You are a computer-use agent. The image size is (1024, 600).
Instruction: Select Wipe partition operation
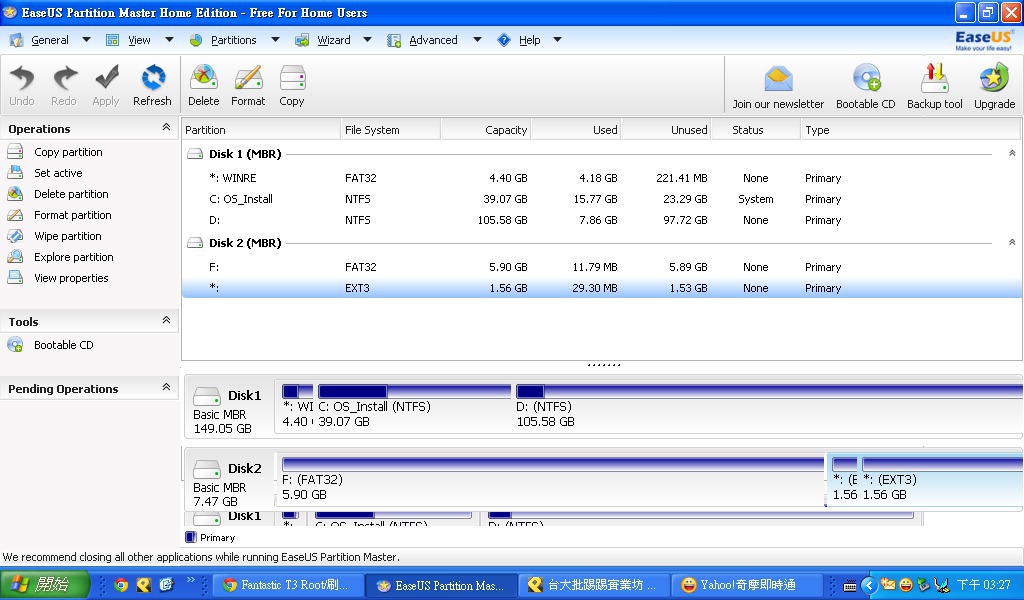[x=67, y=236]
